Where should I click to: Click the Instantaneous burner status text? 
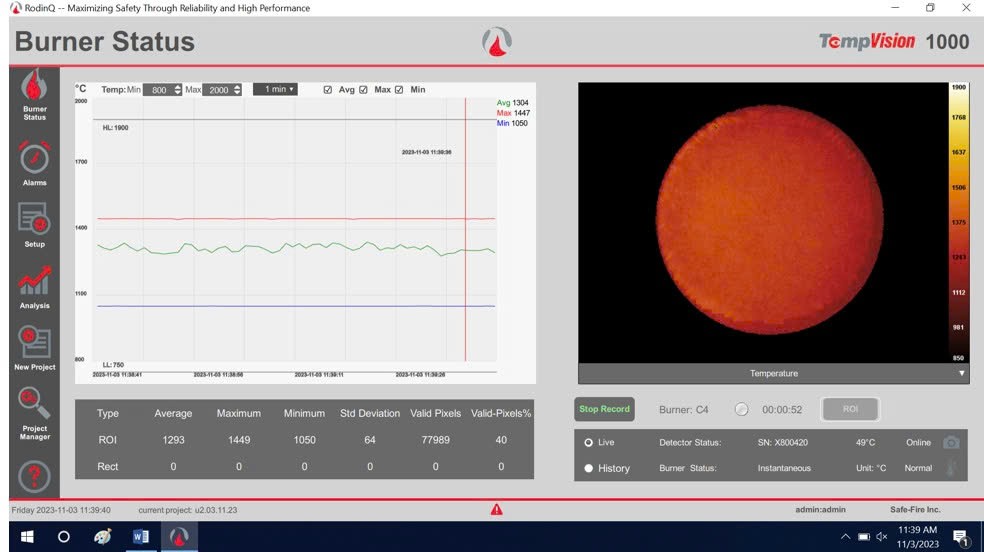(784, 468)
